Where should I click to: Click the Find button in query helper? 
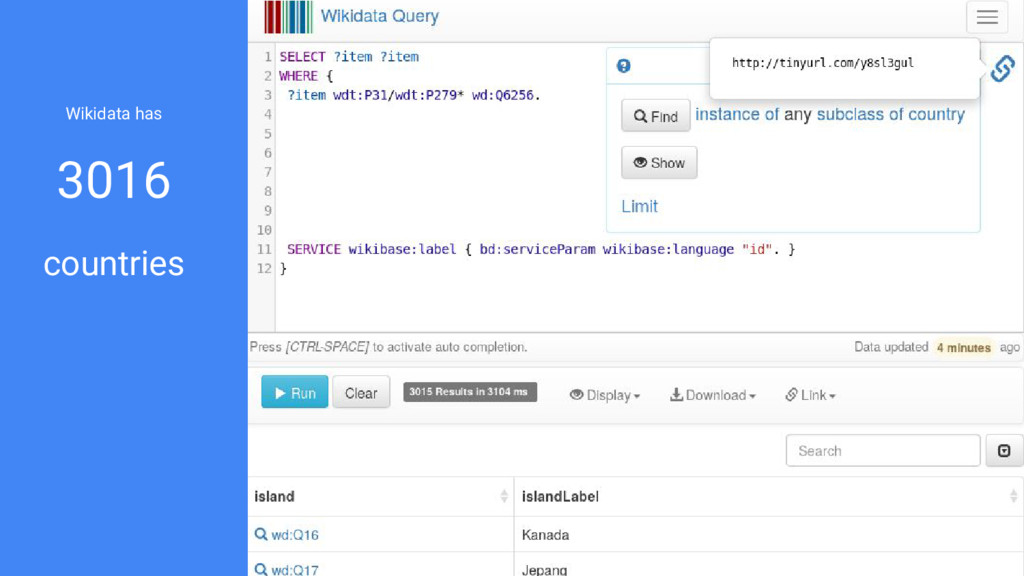(x=656, y=116)
